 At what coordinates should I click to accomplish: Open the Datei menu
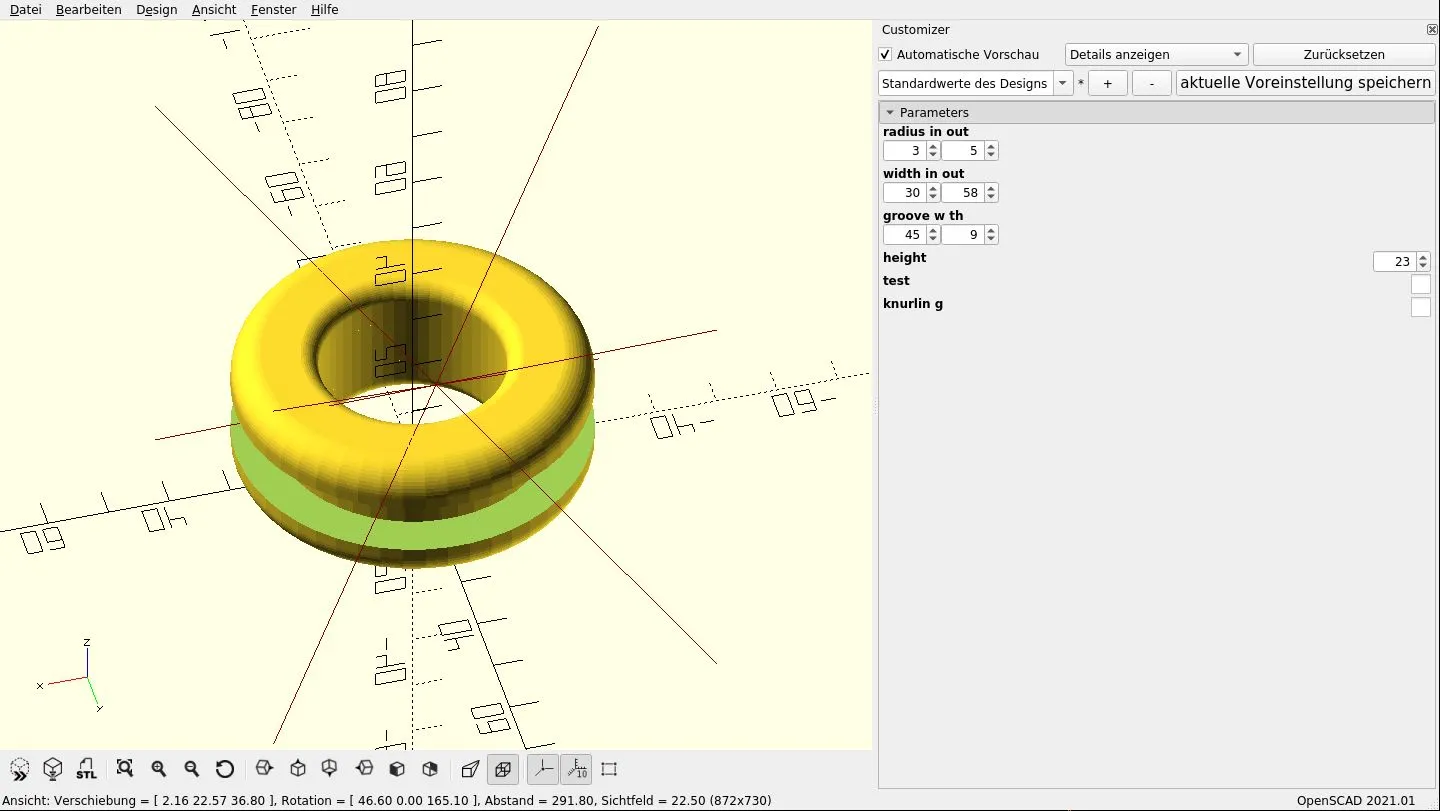click(x=26, y=10)
